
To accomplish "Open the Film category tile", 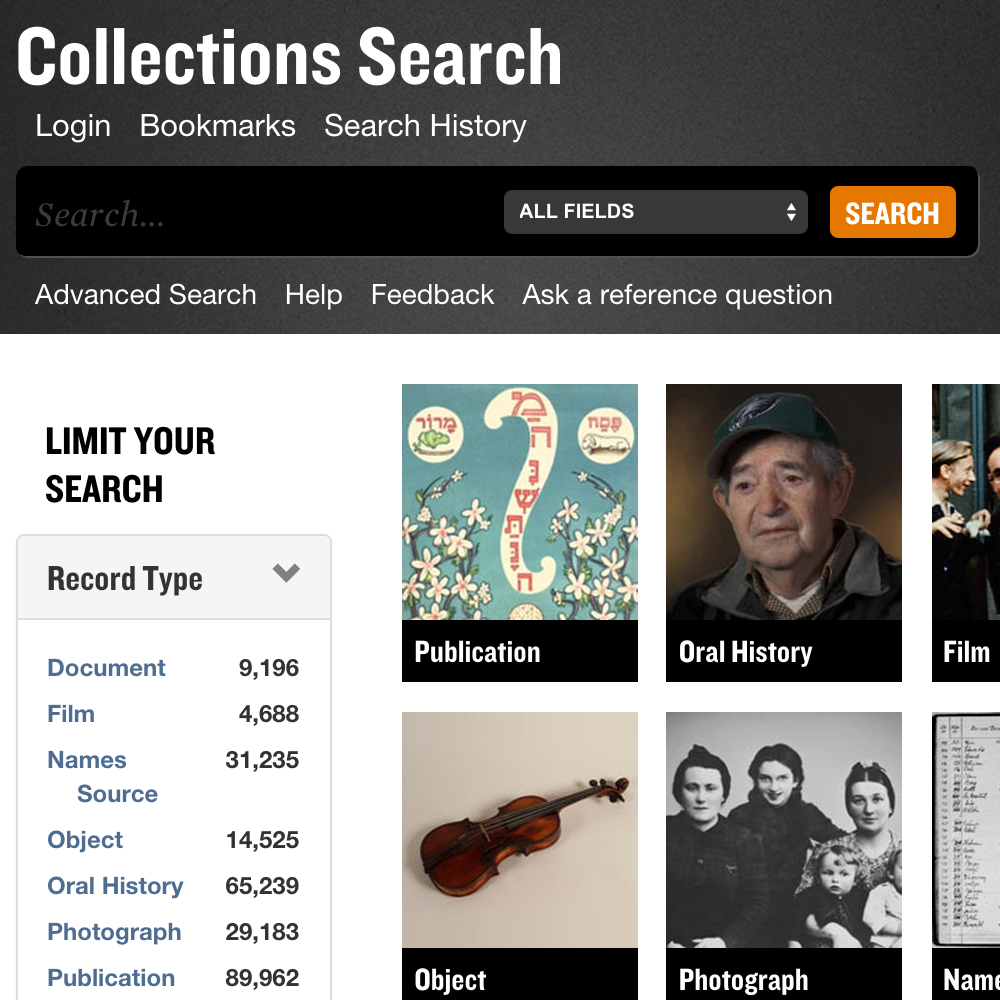I will click(966, 533).
